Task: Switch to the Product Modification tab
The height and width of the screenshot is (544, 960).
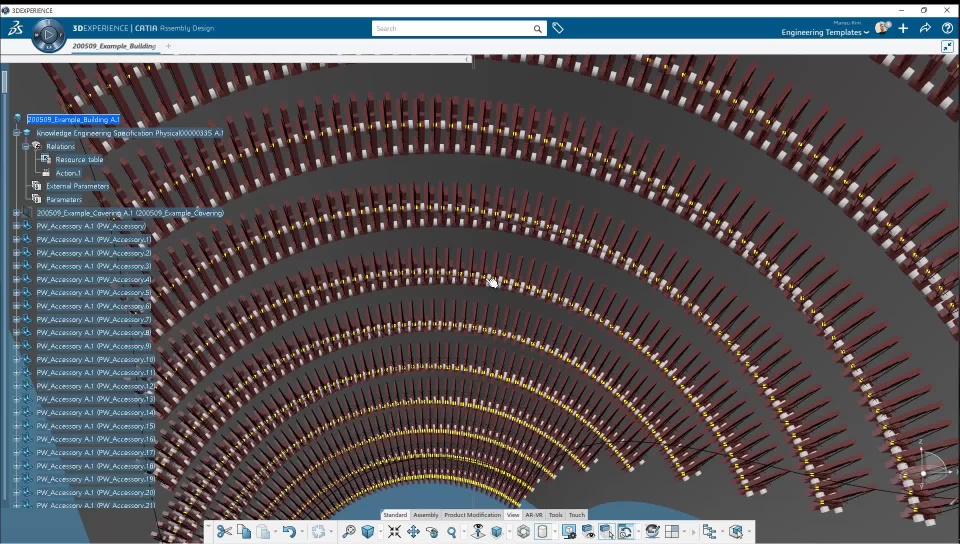Action: pos(473,515)
